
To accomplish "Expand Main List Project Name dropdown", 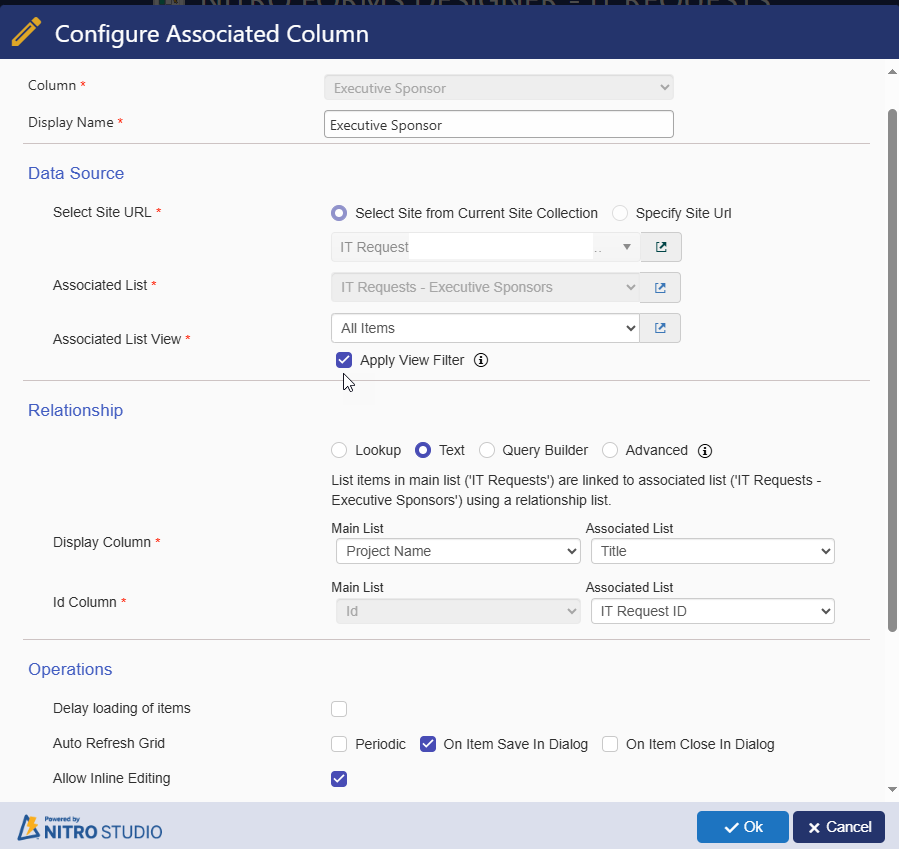I will 458,551.
